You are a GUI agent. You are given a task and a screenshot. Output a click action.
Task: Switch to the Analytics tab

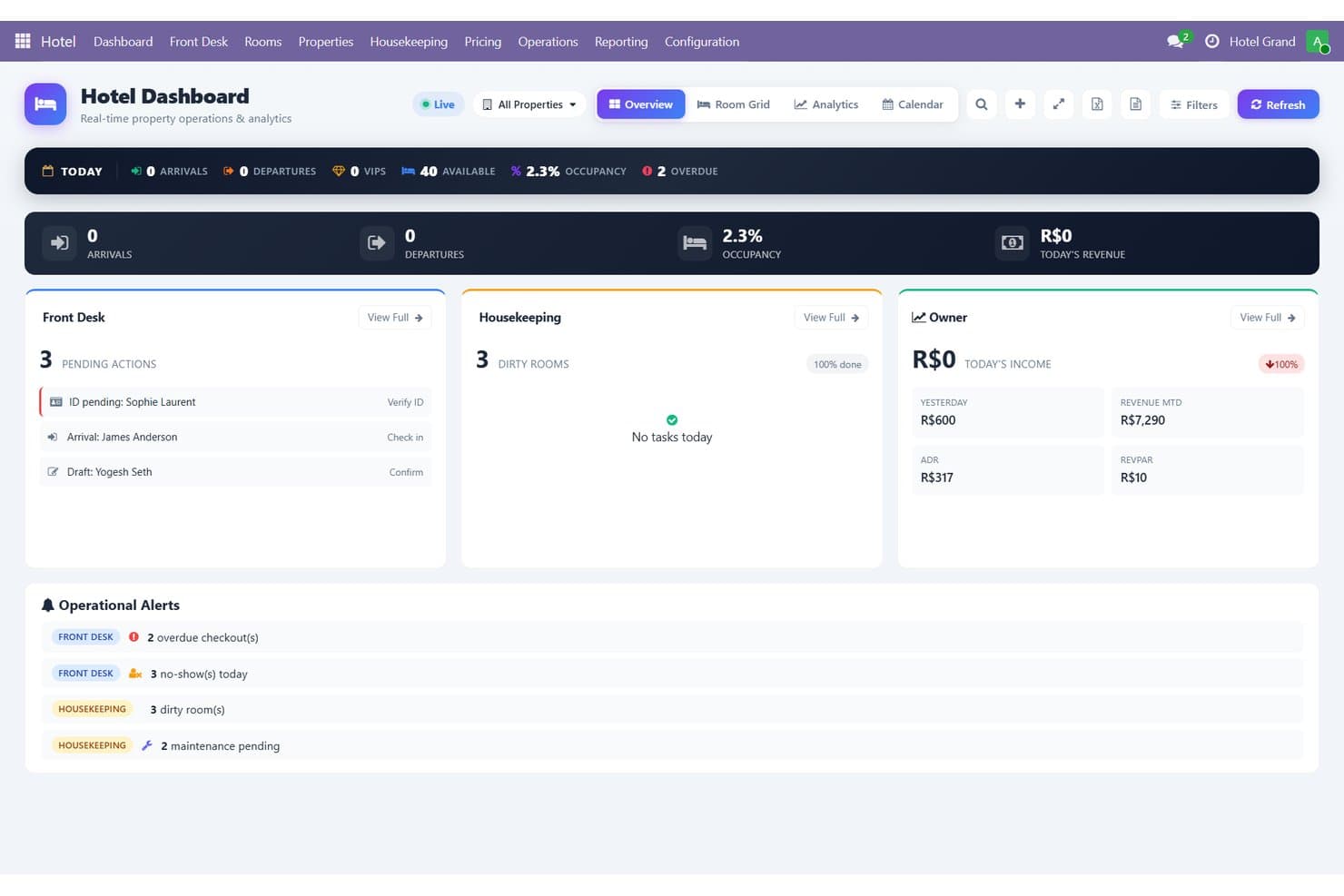tap(826, 104)
